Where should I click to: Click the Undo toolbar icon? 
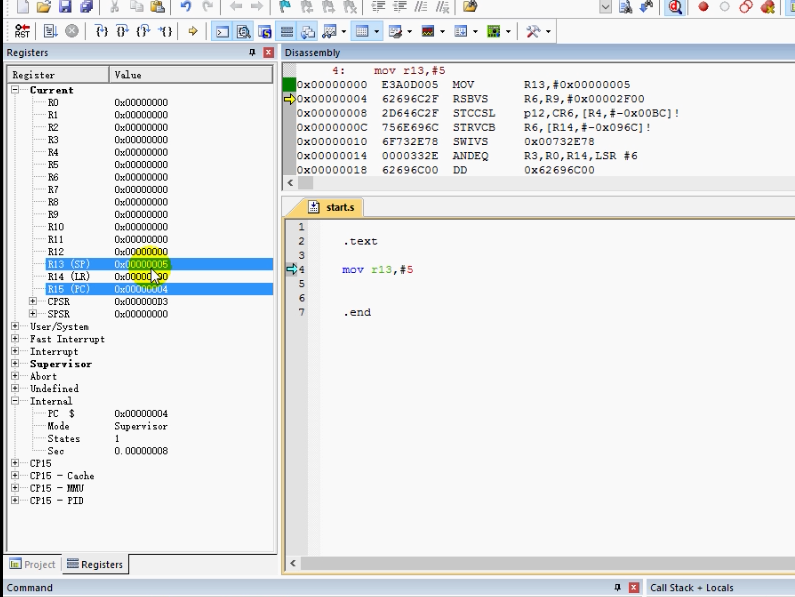tap(186, 7)
